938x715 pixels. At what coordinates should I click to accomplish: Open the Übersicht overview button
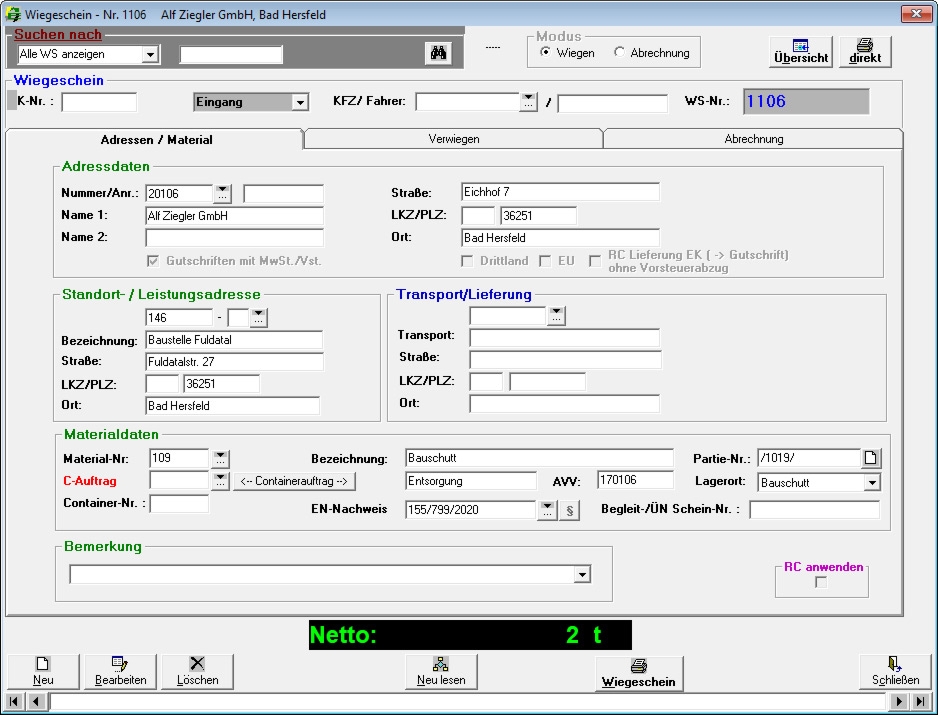tap(800, 52)
